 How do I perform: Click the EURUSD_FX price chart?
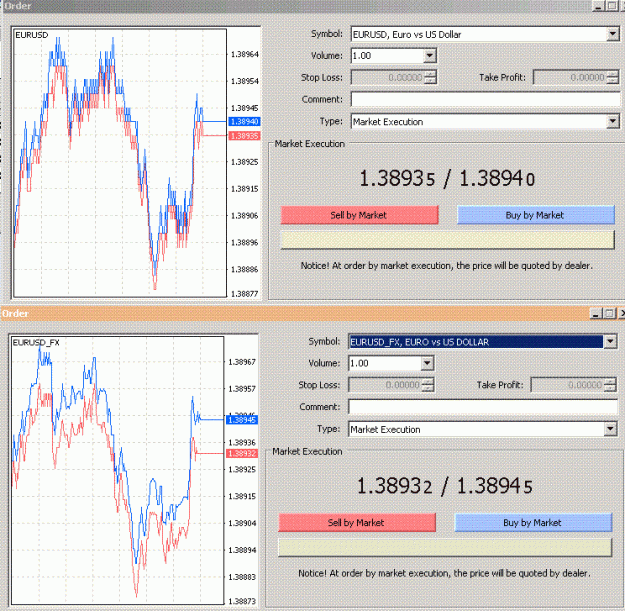[x=117, y=470]
